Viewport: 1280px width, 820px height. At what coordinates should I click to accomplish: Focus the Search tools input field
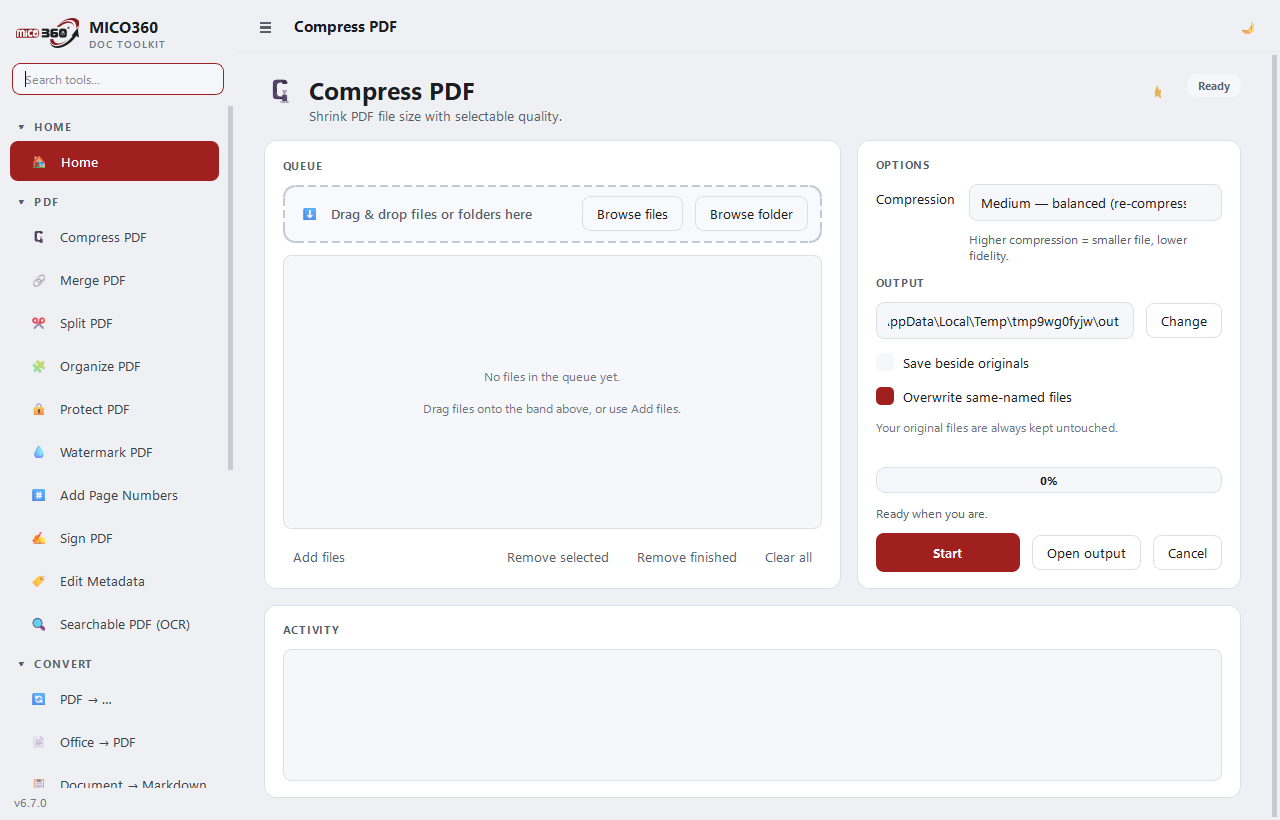click(118, 79)
